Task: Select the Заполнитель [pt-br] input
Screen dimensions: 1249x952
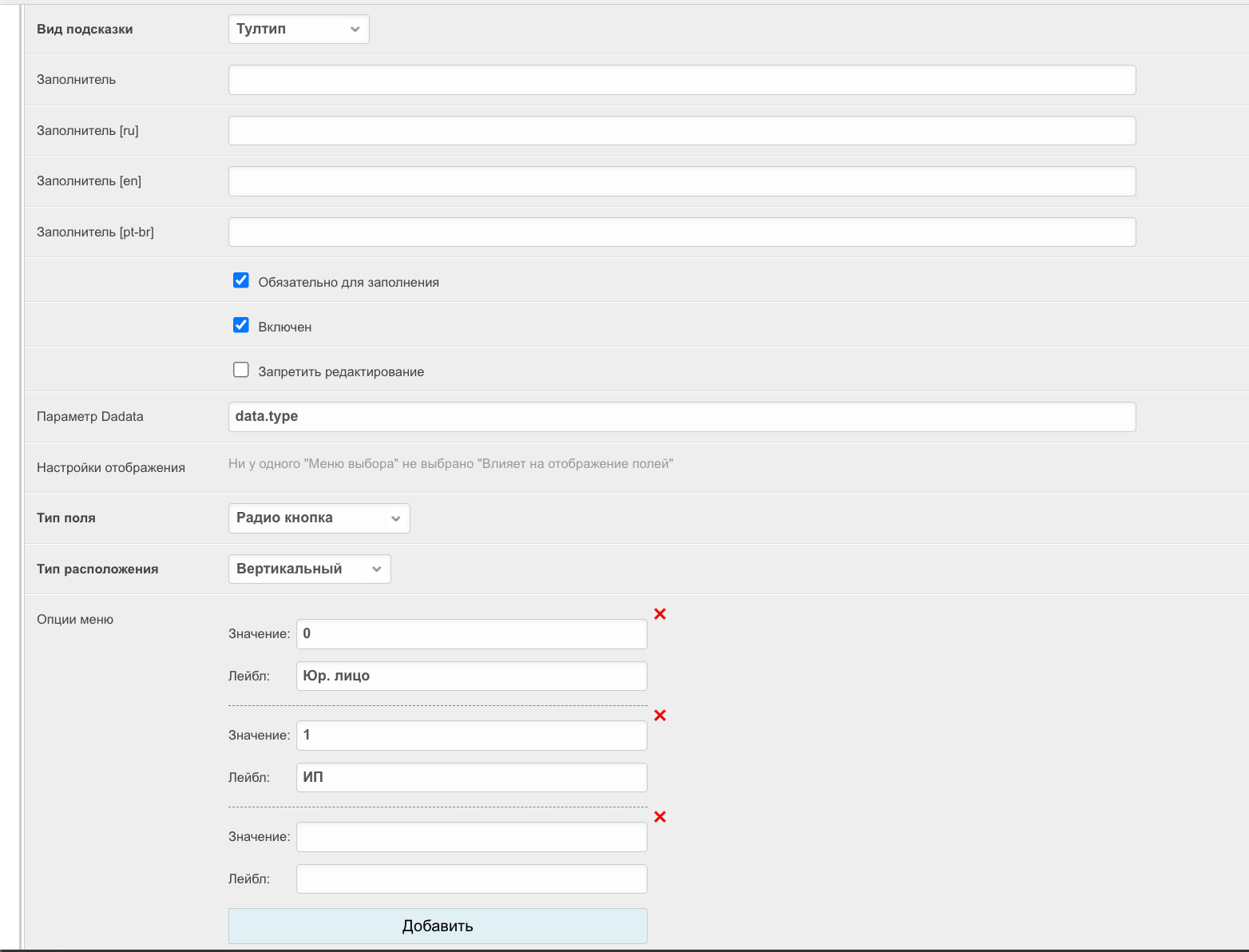Action: click(x=681, y=232)
